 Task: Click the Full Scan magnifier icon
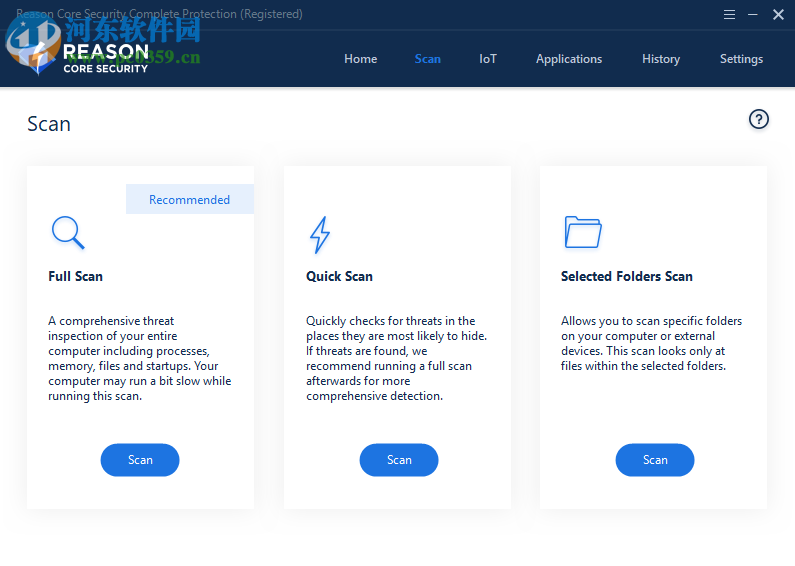(x=68, y=233)
